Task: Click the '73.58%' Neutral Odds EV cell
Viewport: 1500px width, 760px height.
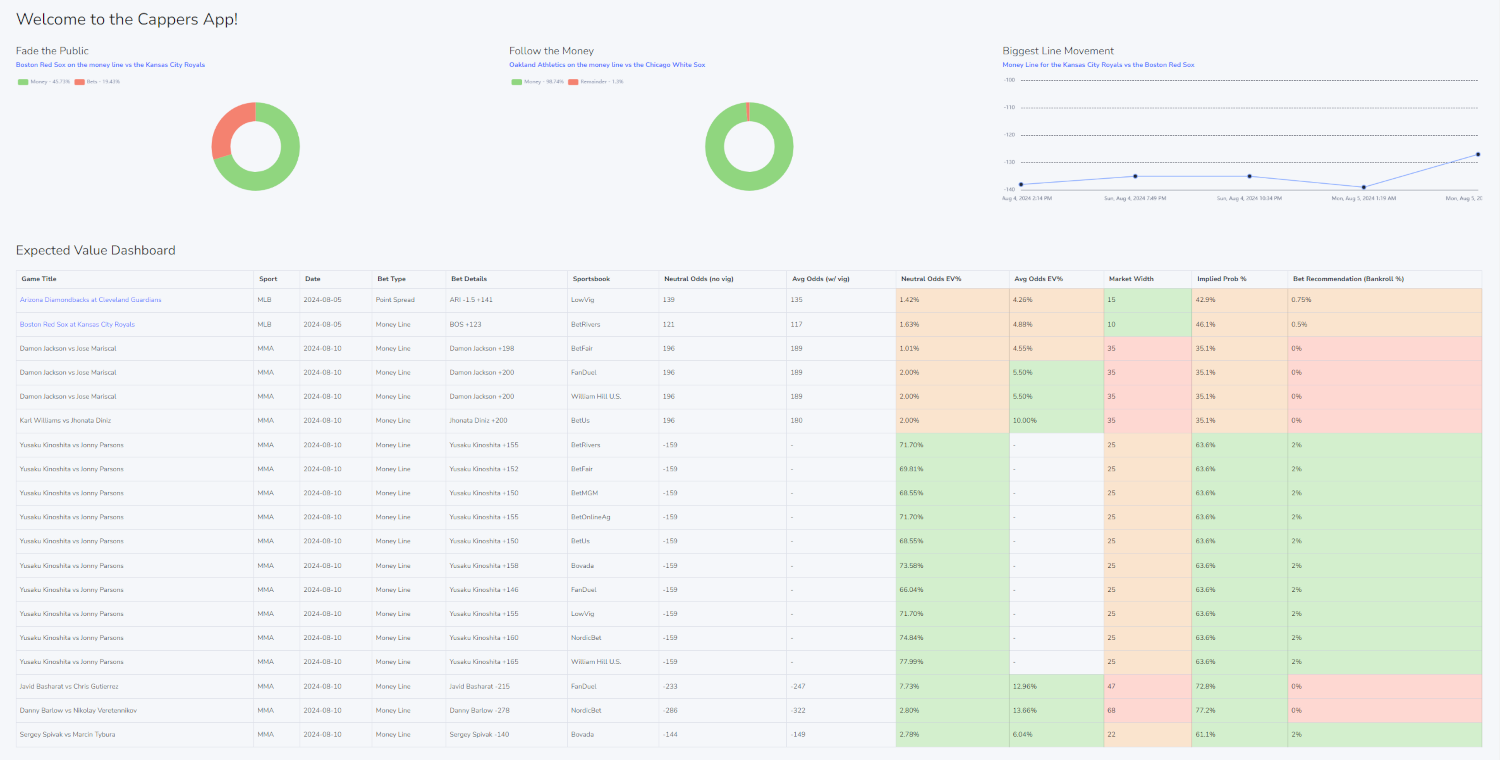Action: (x=953, y=565)
